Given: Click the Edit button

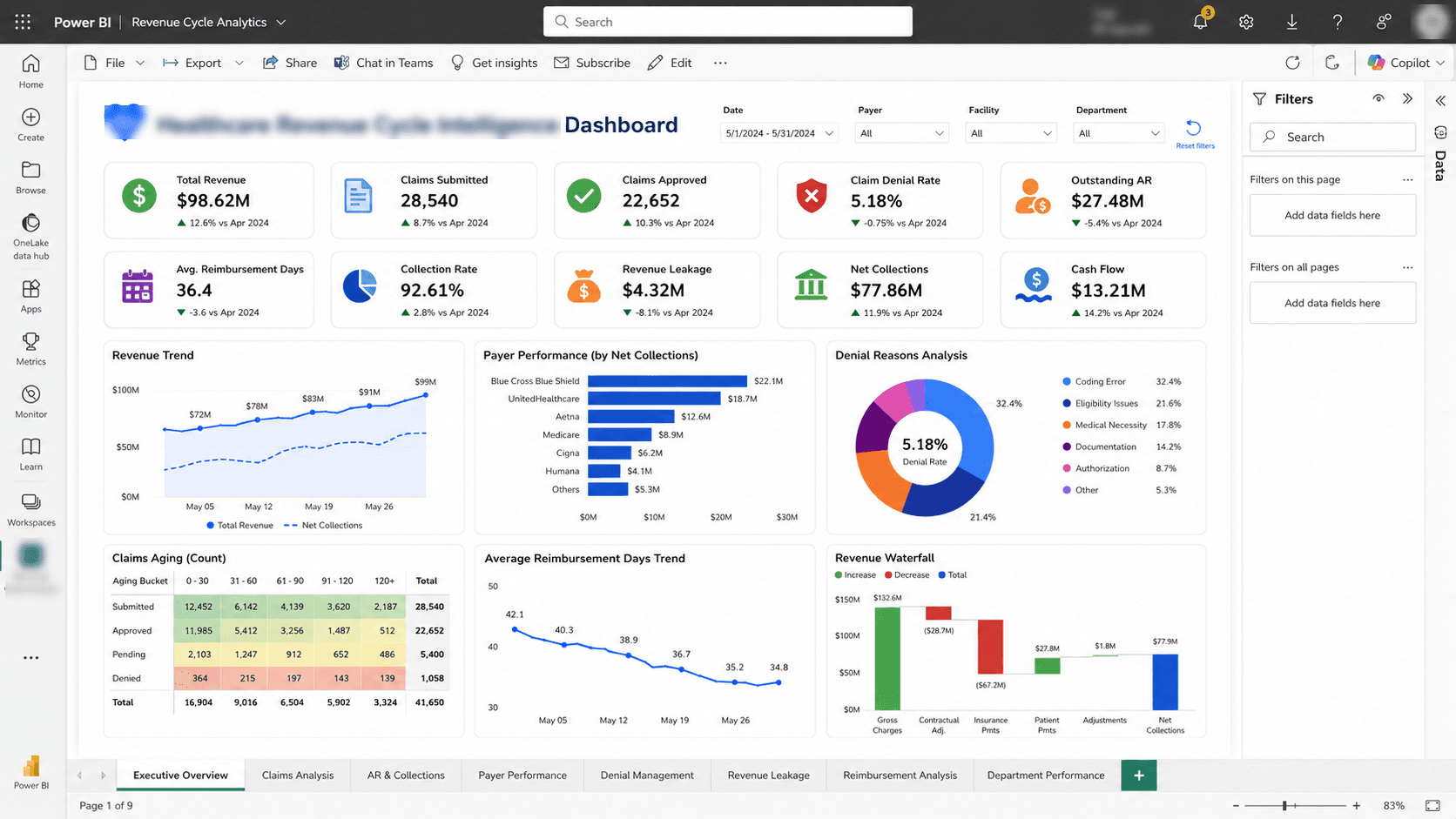Looking at the screenshot, I should click(x=670, y=63).
